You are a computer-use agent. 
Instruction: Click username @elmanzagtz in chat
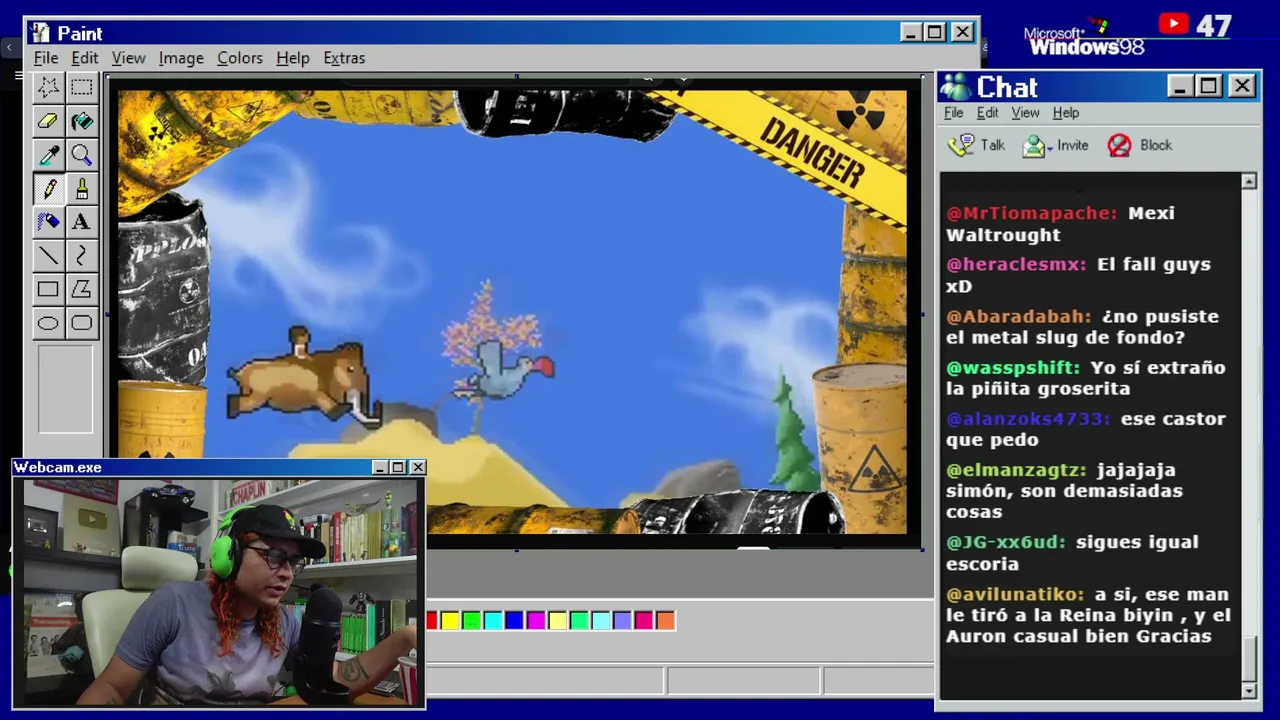1016,470
